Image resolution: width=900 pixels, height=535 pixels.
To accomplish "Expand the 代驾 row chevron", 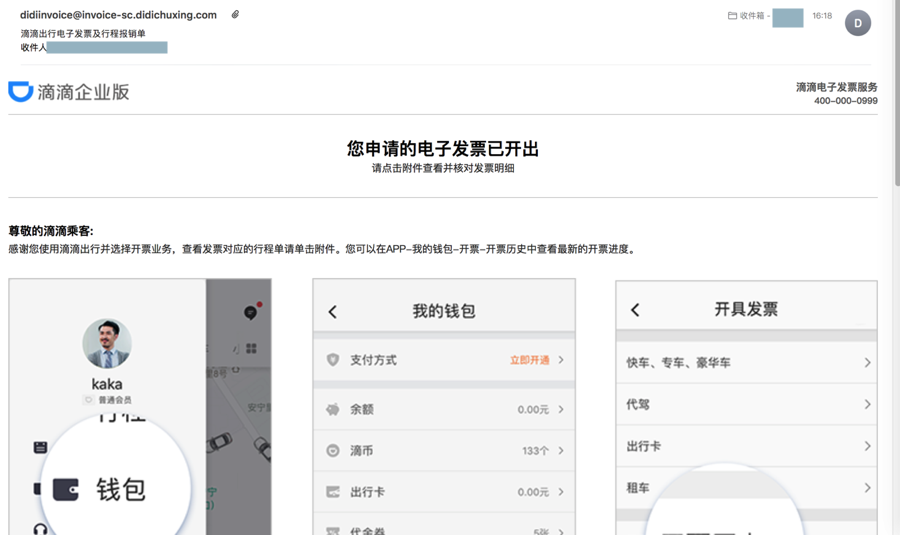I will click(867, 405).
